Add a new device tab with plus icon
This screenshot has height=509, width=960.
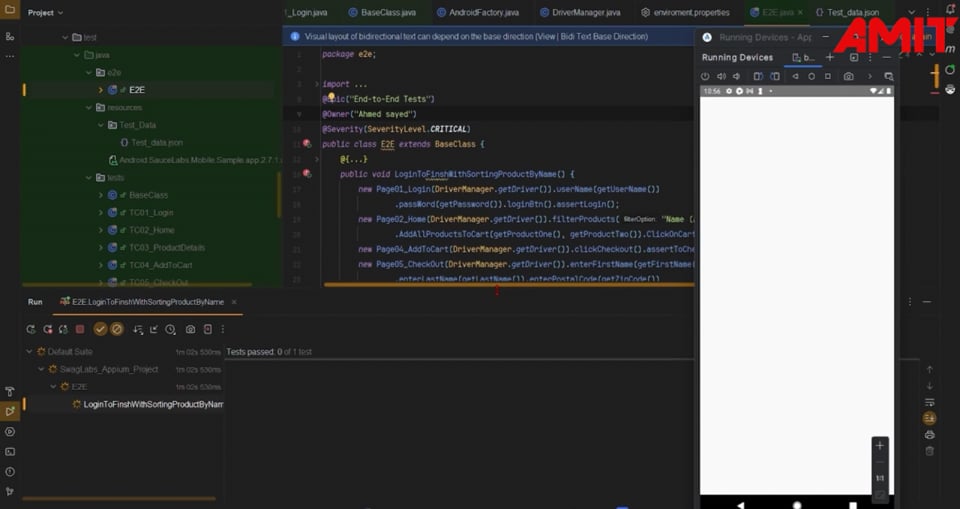tap(830, 58)
